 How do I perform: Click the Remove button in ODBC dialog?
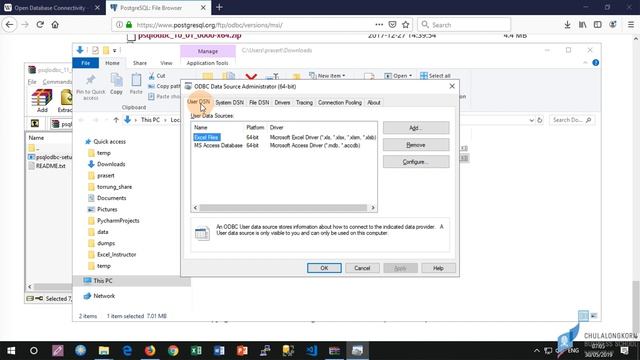click(x=416, y=145)
